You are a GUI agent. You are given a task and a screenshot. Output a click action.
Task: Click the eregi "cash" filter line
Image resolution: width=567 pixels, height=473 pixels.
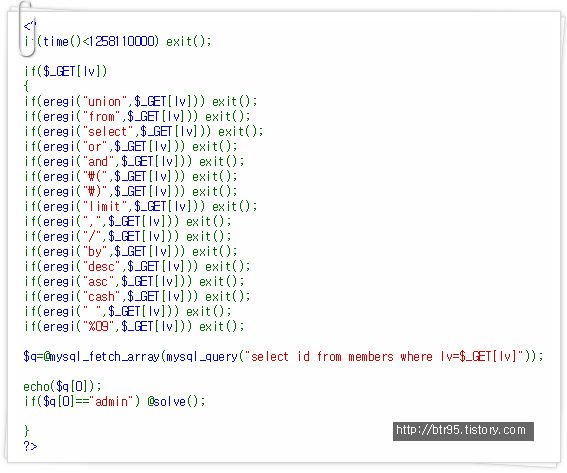point(137,297)
